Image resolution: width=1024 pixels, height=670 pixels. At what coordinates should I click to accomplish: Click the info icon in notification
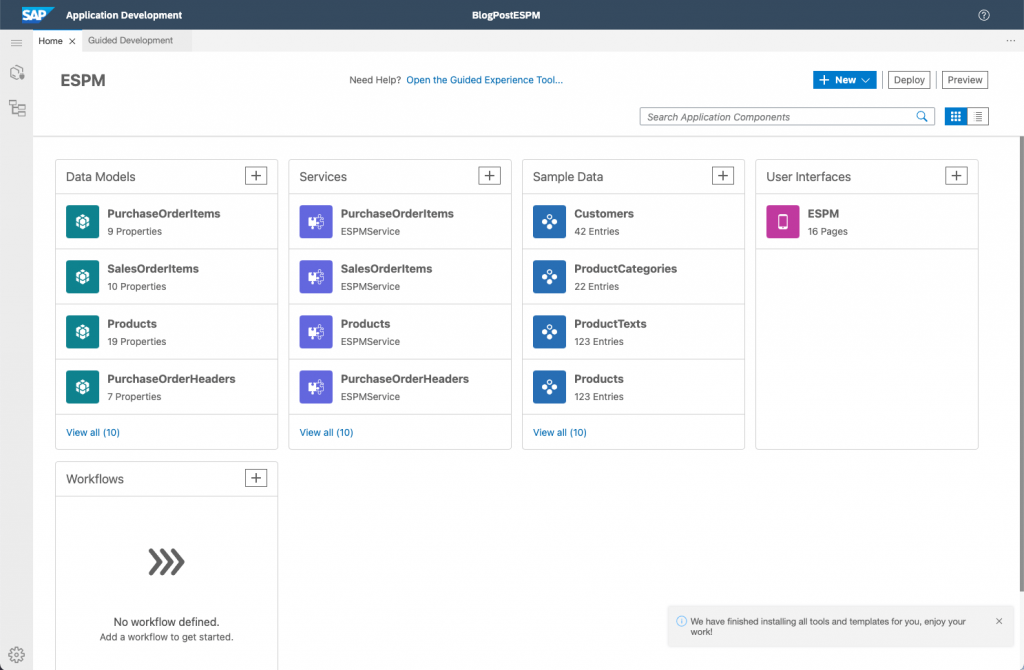pyautogui.click(x=681, y=621)
